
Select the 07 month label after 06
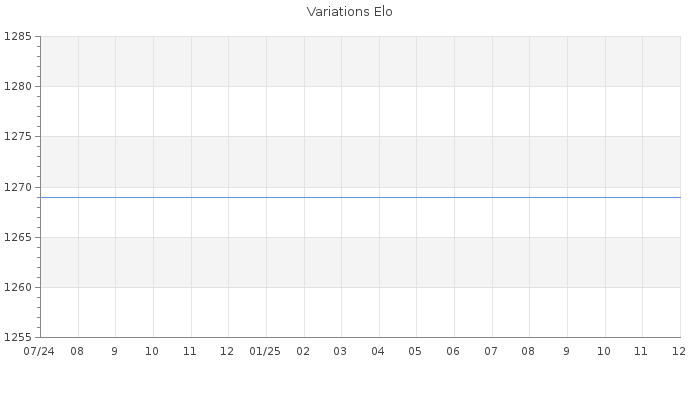pos(491,352)
